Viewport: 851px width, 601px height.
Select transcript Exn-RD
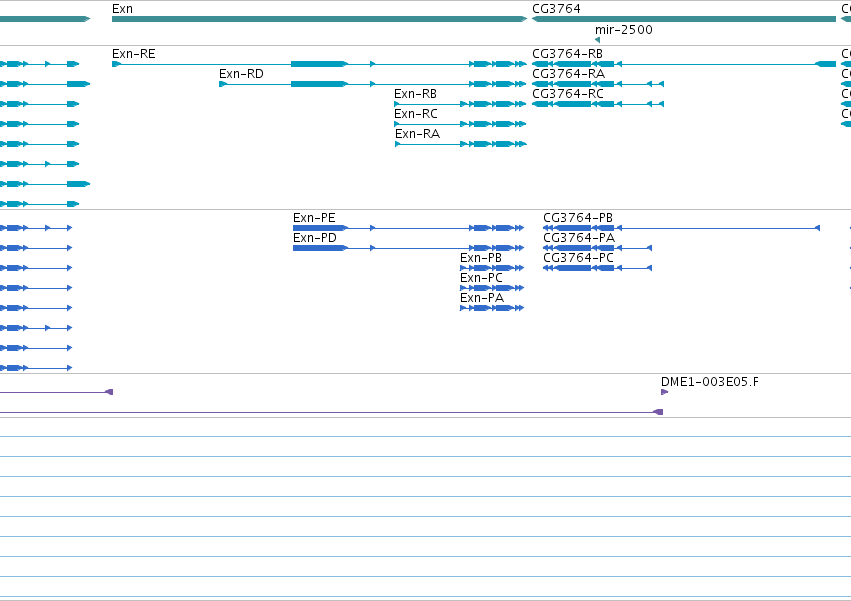(x=373, y=84)
